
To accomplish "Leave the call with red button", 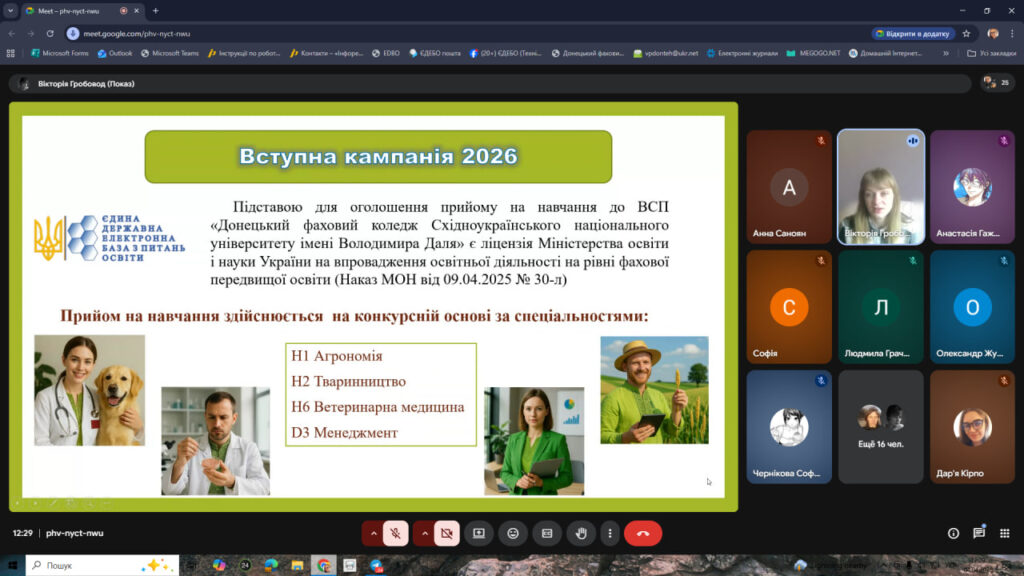I will (x=643, y=533).
